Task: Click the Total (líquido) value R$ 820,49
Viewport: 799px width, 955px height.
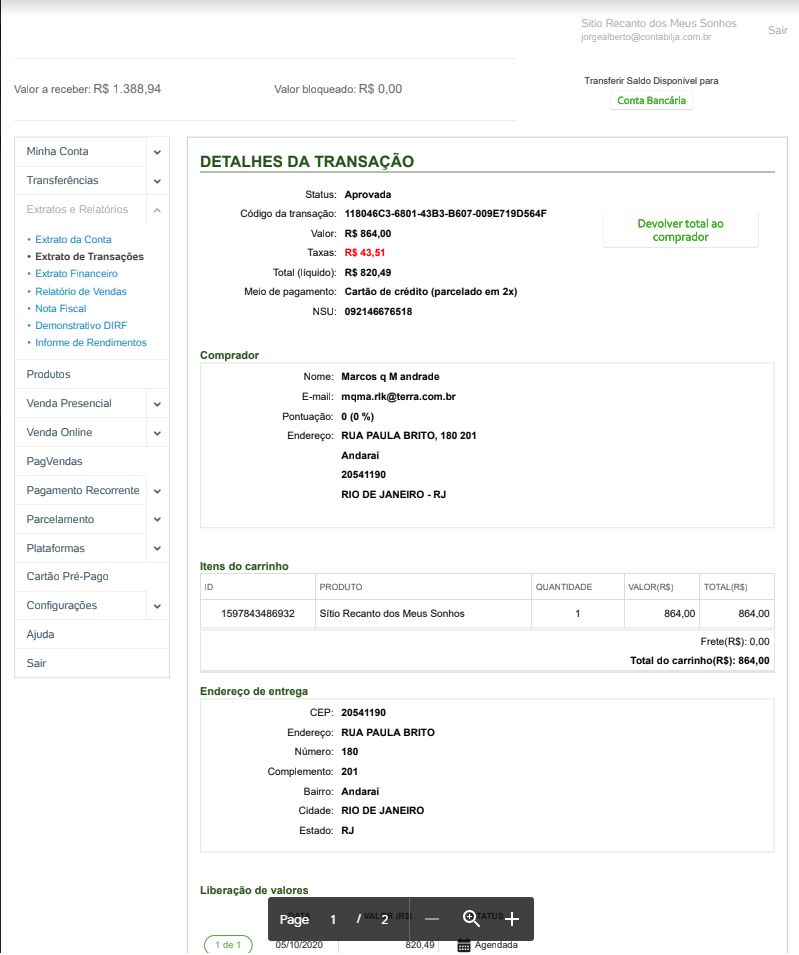Action: (x=368, y=273)
